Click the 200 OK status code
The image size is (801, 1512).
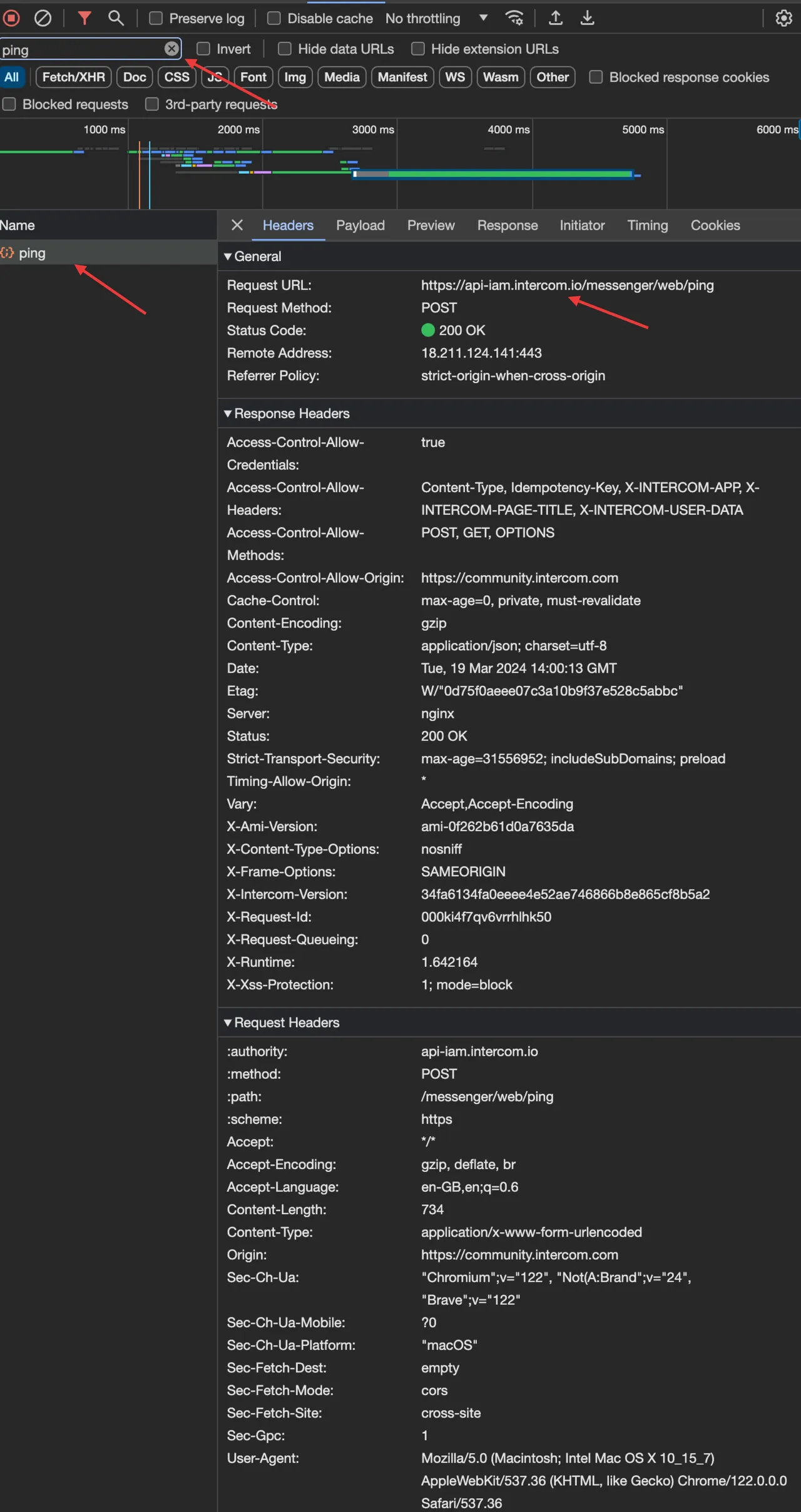tap(462, 330)
